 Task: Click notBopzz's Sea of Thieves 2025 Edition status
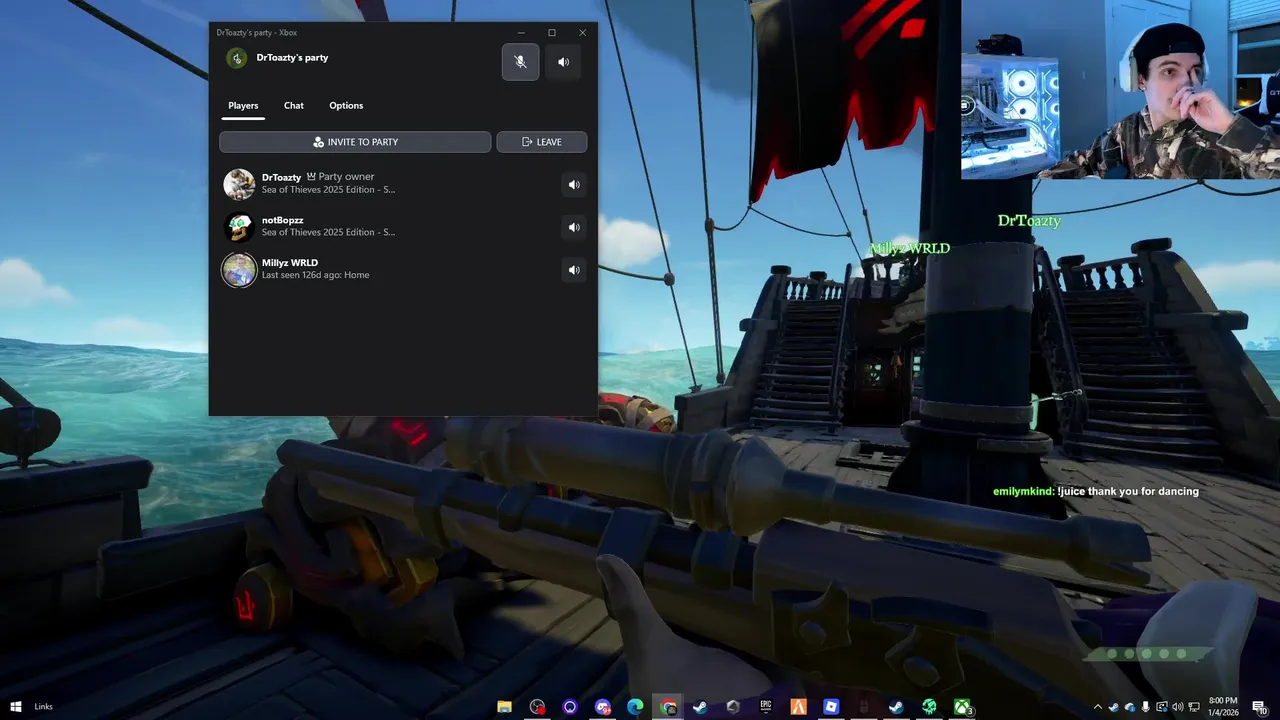click(x=328, y=232)
